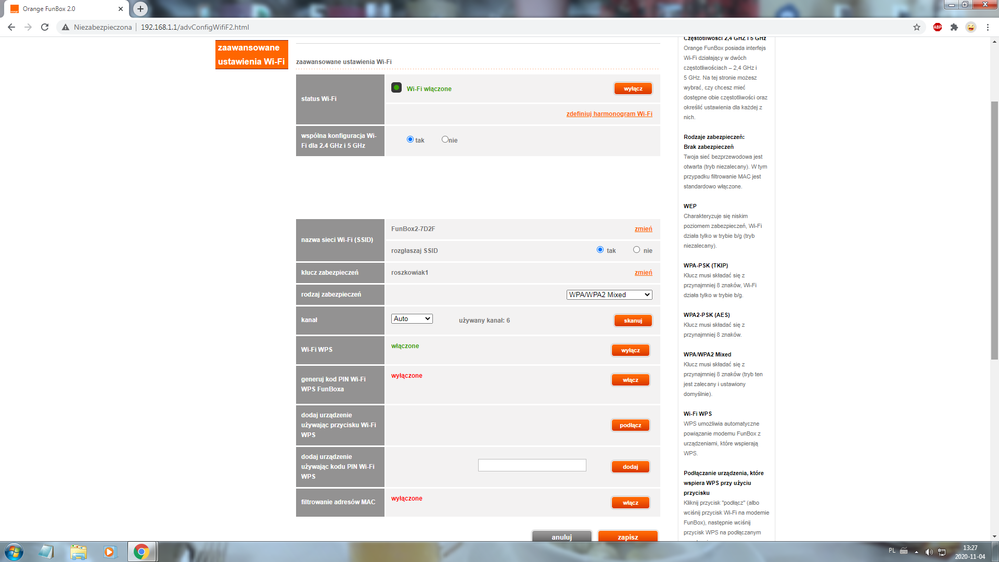Open the File Explorer taskbar icon
Viewport: 999px width, 562px height.
pyautogui.click(x=78, y=552)
